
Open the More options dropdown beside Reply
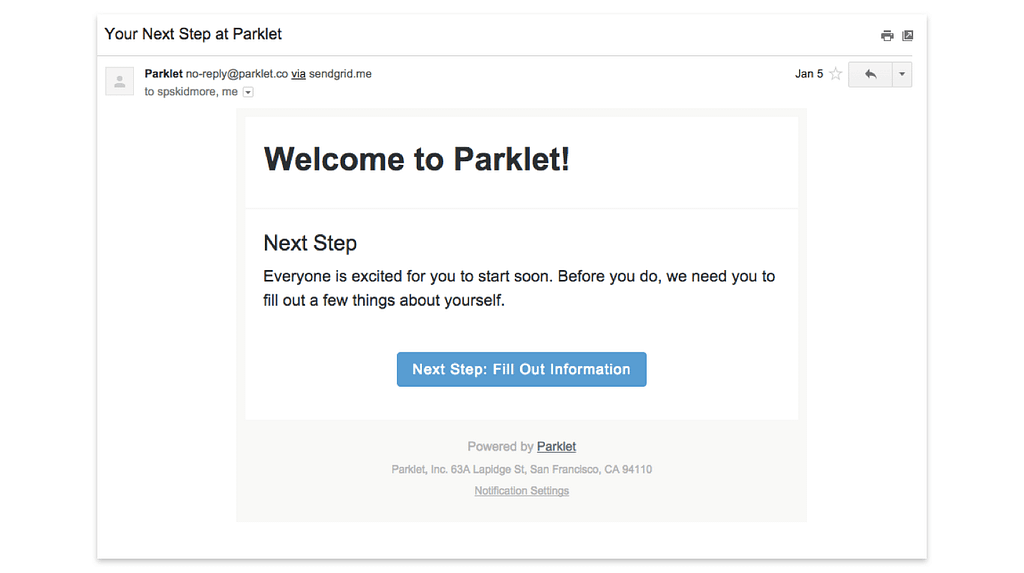click(902, 74)
